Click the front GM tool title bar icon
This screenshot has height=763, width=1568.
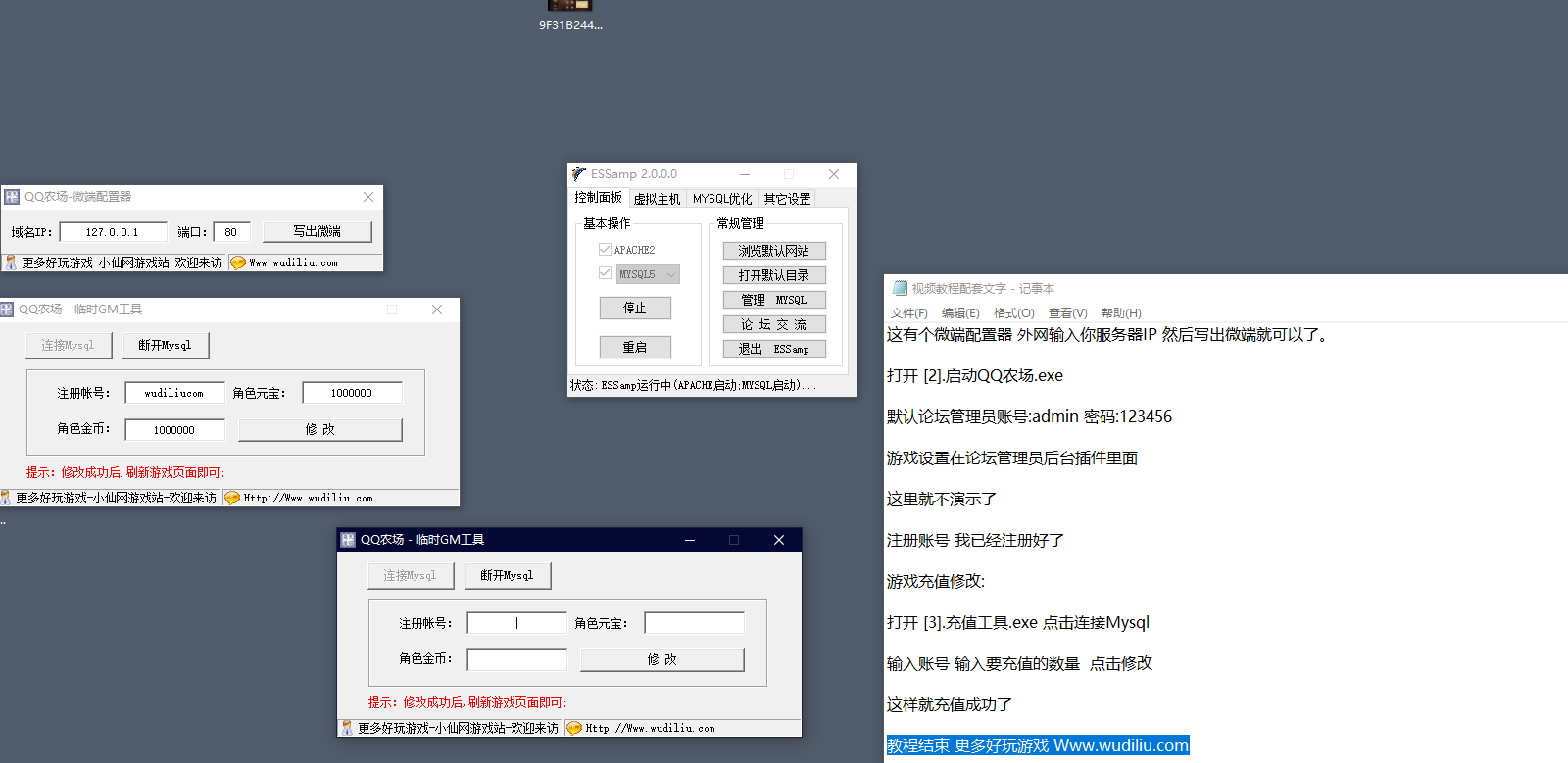point(348,540)
